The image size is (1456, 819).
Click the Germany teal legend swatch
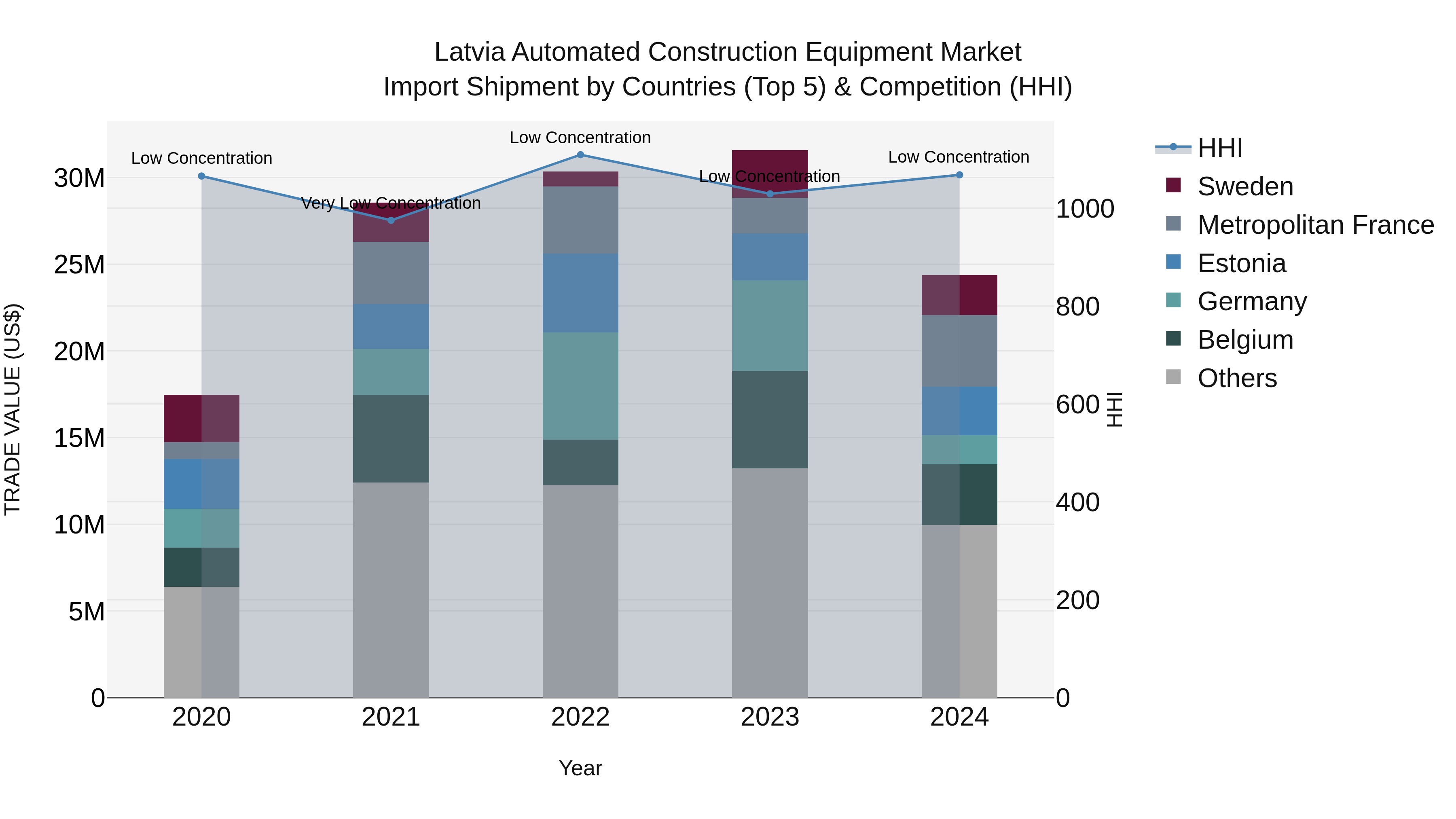pos(1173,300)
